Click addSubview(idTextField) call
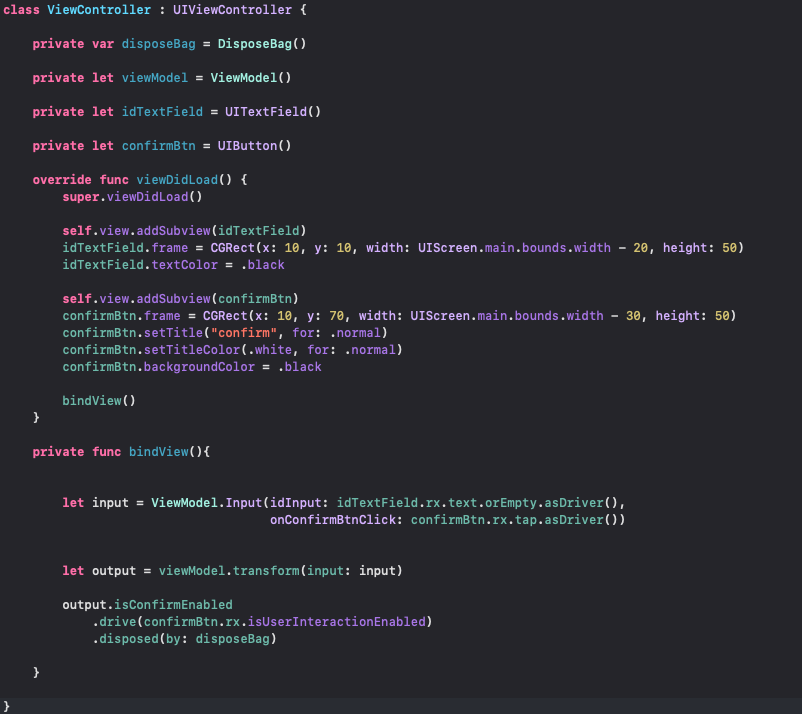This screenshot has width=802, height=714. pyautogui.click(x=221, y=231)
